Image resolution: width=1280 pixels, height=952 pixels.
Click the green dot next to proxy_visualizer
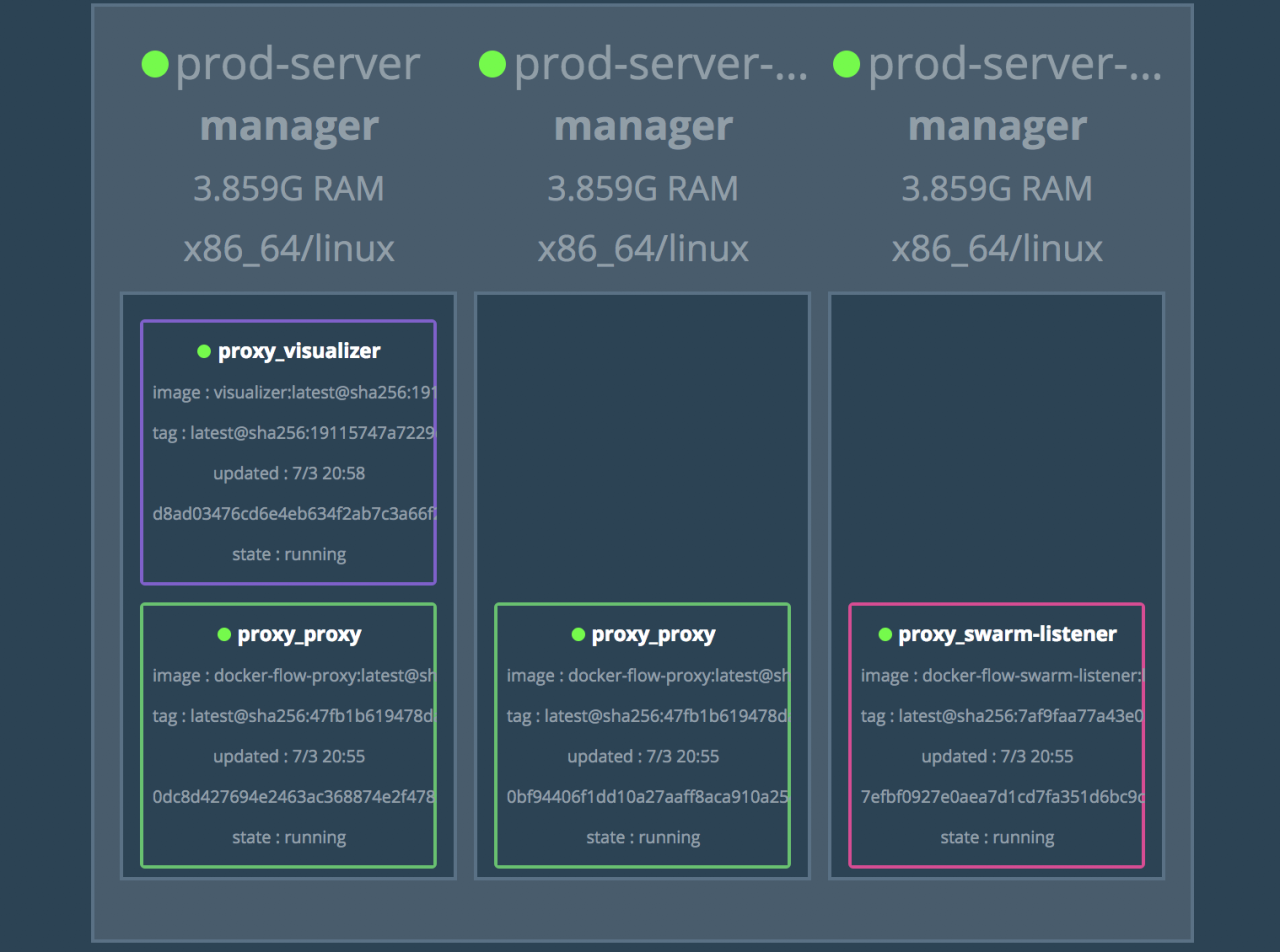coord(204,351)
